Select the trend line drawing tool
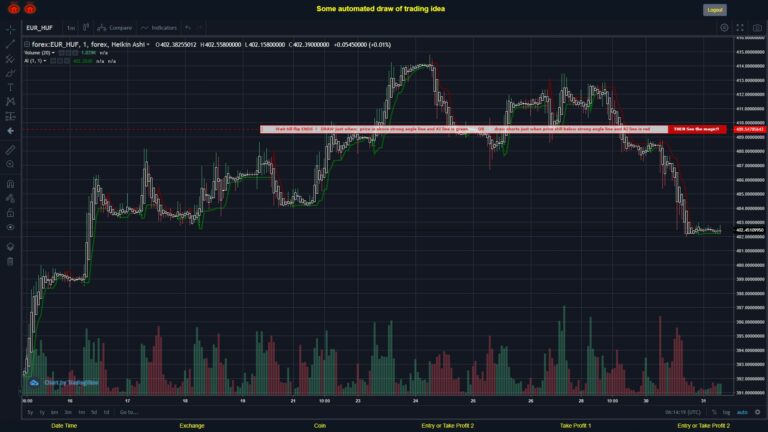The width and height of the screenshot is (768, 432). 10,44
